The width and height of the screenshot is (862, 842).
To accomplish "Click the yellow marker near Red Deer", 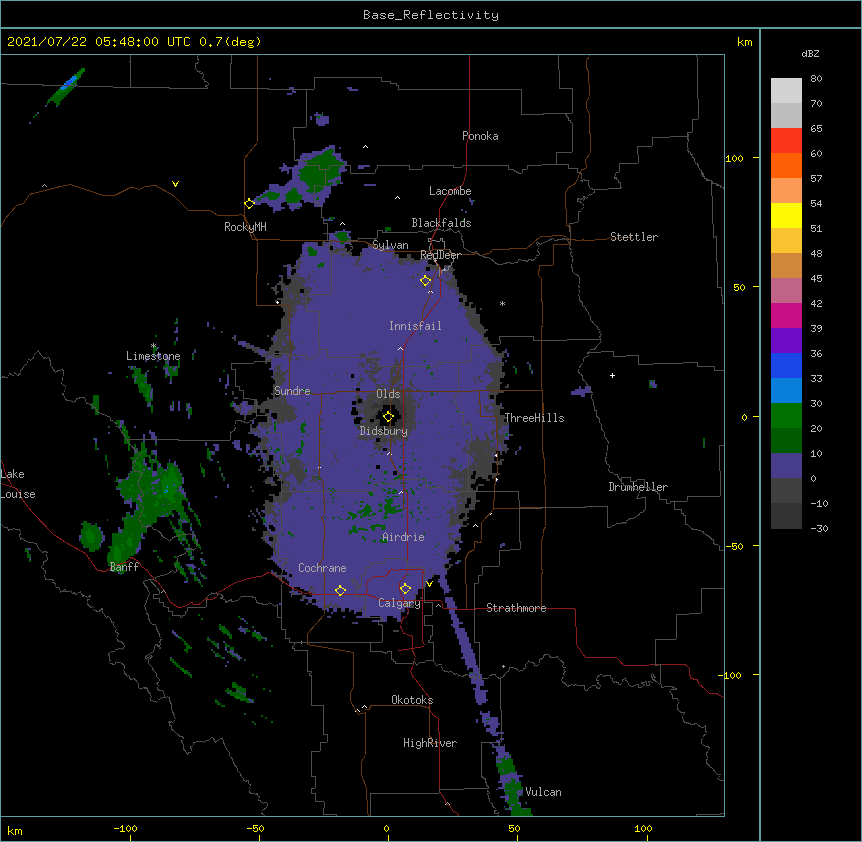I will (x=426, y=281).
